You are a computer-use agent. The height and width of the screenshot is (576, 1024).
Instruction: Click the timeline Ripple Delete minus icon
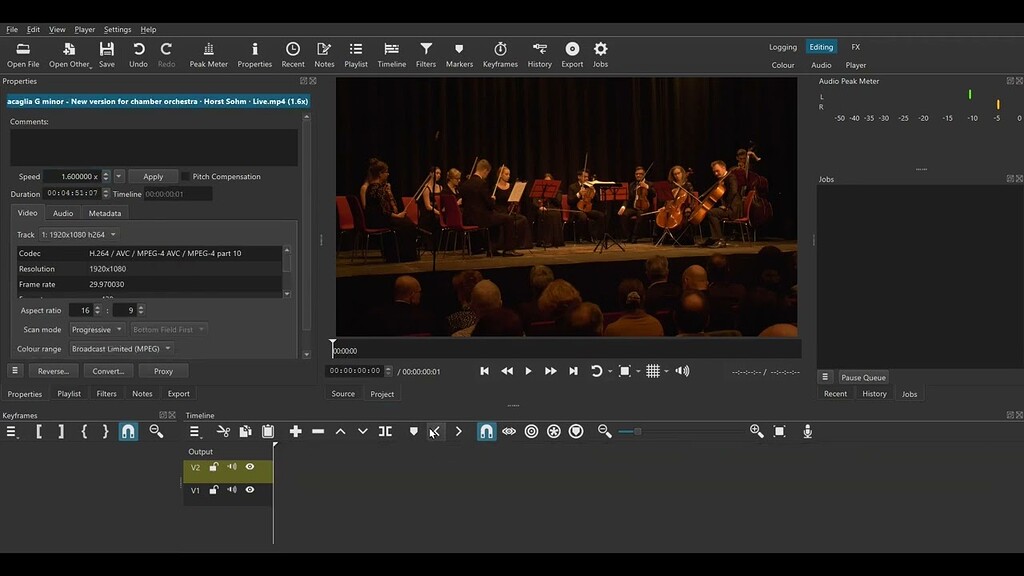(x=318, y=431)
